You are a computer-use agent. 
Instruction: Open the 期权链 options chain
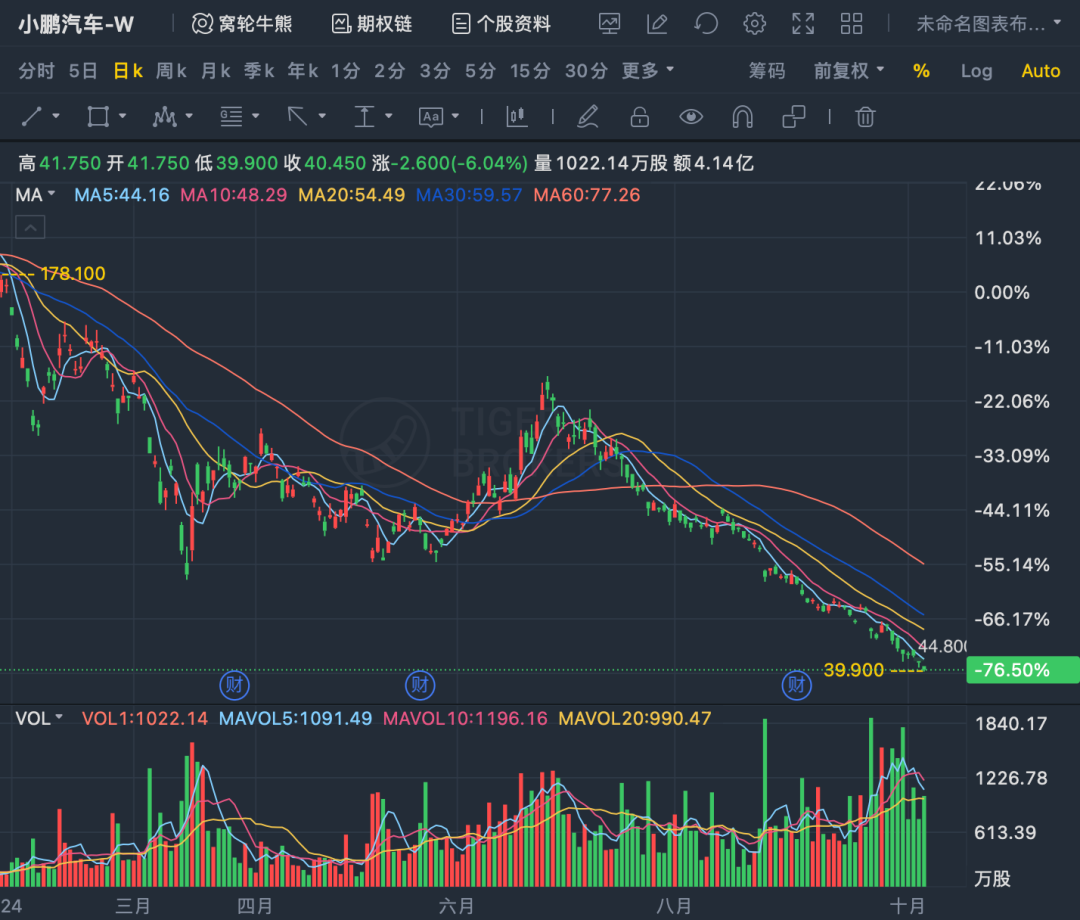[372, 24]
